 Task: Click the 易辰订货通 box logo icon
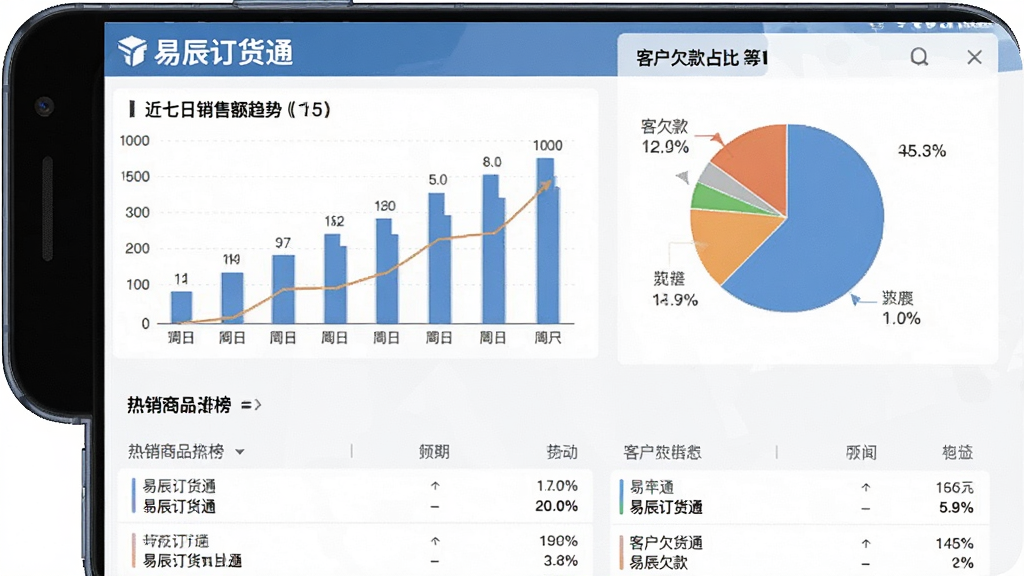click(133, 51)
